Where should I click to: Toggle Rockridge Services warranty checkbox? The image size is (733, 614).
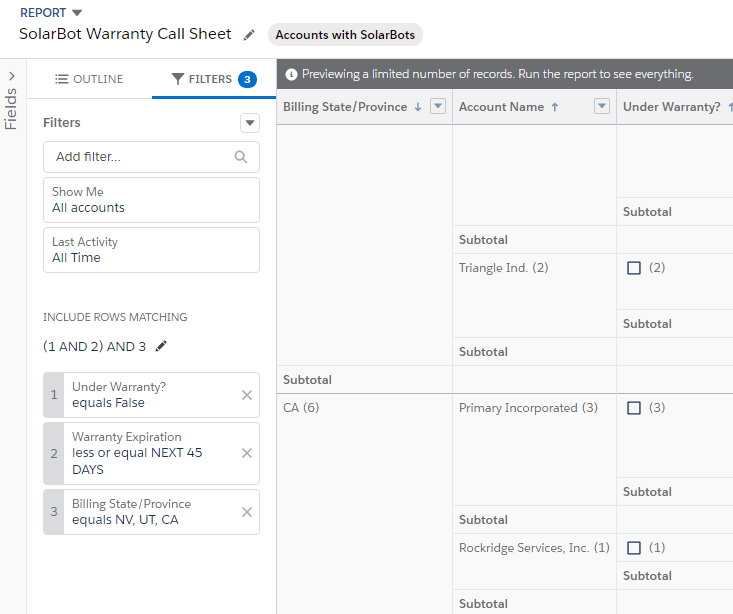[633, 548]
